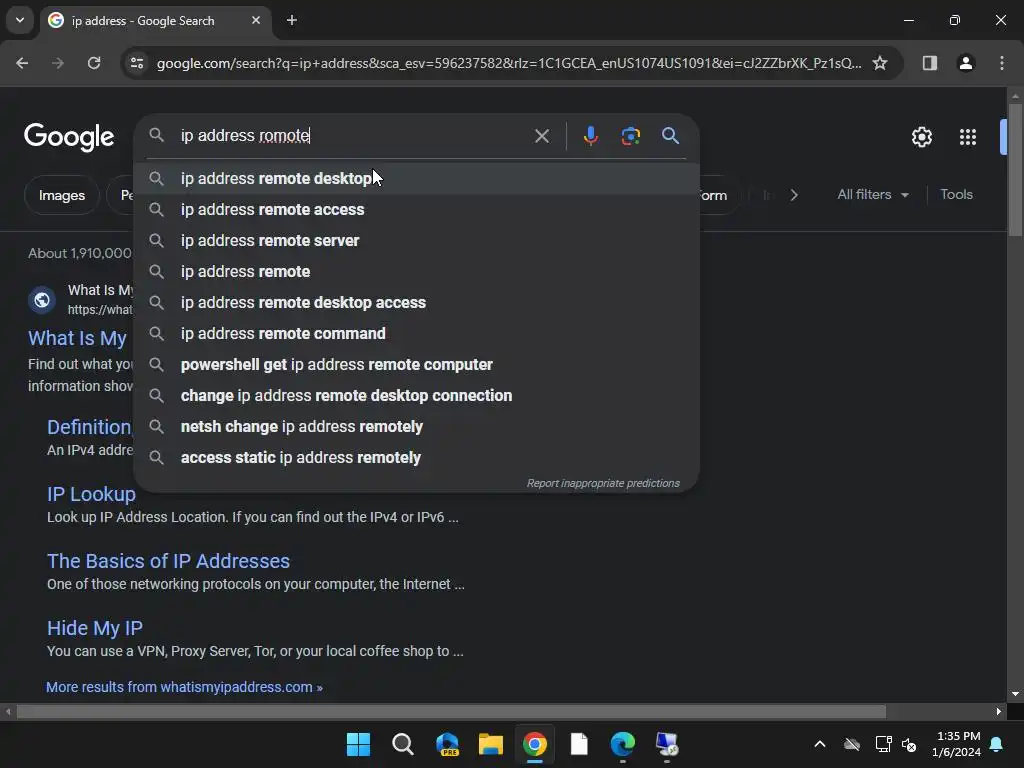Click 'Report inappropriate predictions'
The image size is (1024, 768).
[603, 483]
